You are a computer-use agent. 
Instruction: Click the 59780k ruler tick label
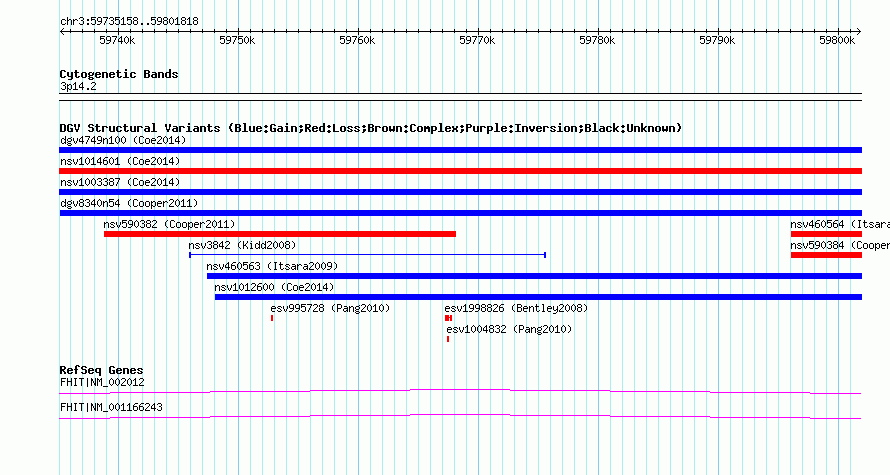tap(597, 40)
